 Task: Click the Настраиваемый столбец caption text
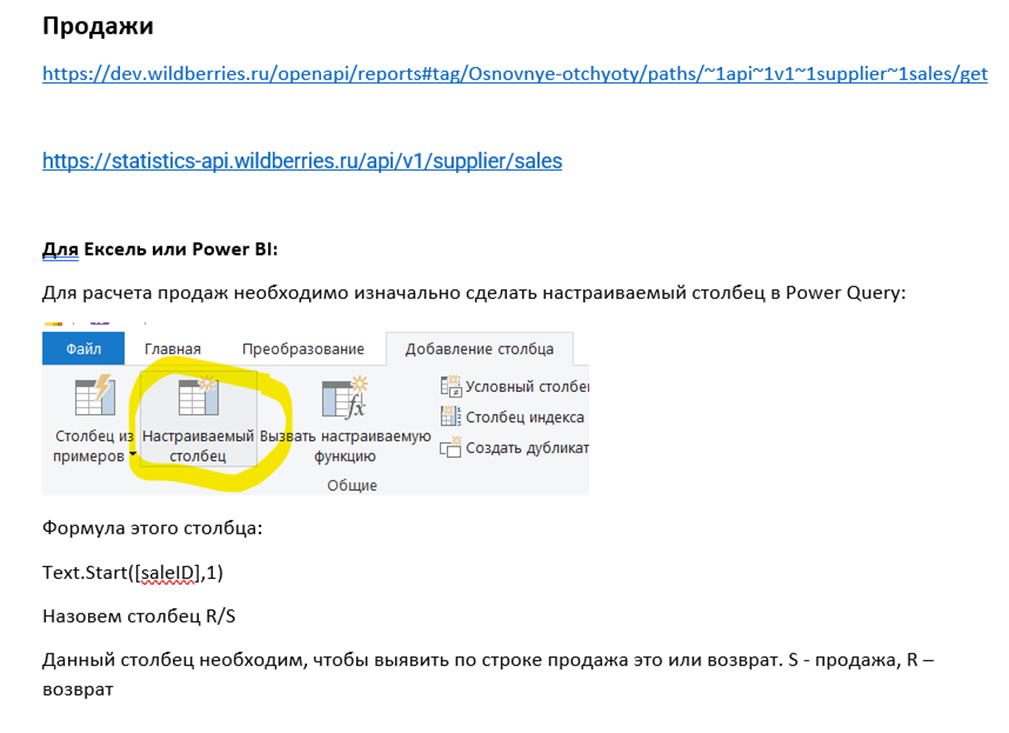tap(198, 446)
